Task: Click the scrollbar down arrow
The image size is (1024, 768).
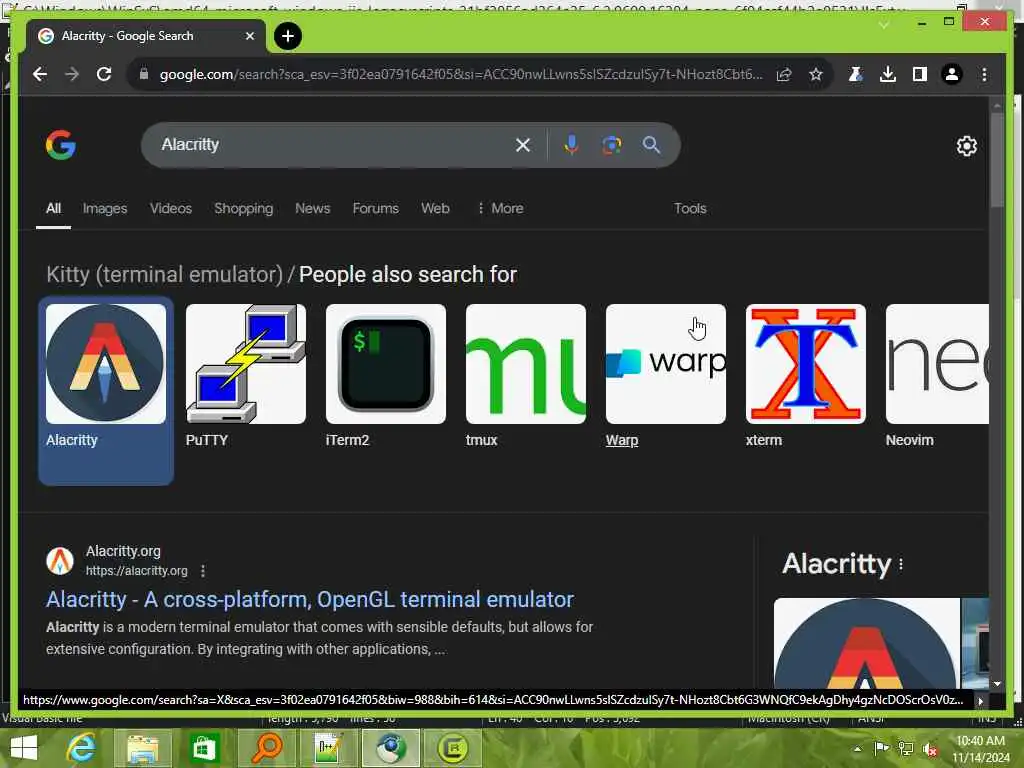Action: click(x=997, y=684)
